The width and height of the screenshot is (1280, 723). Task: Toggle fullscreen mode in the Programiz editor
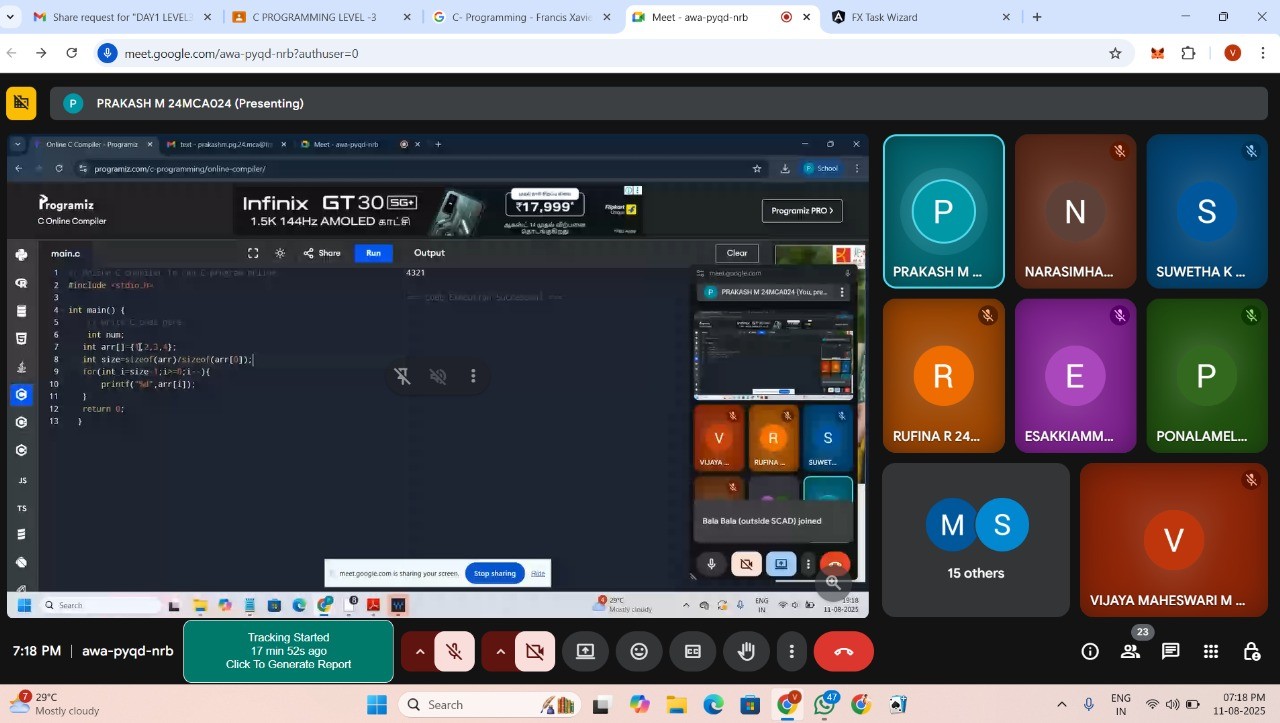click(x=253, y=253)
